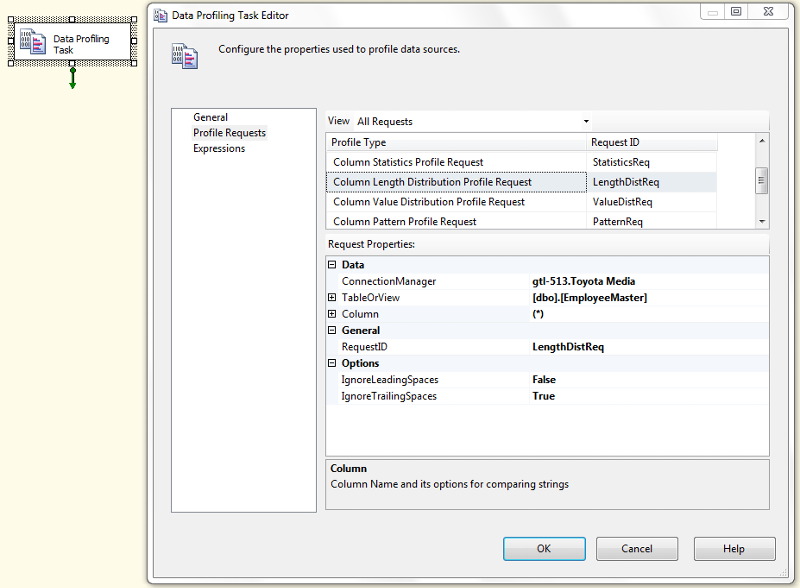Click the RequestID value LengthDistReq in properties
800x588 pixels.
[568, 347]
